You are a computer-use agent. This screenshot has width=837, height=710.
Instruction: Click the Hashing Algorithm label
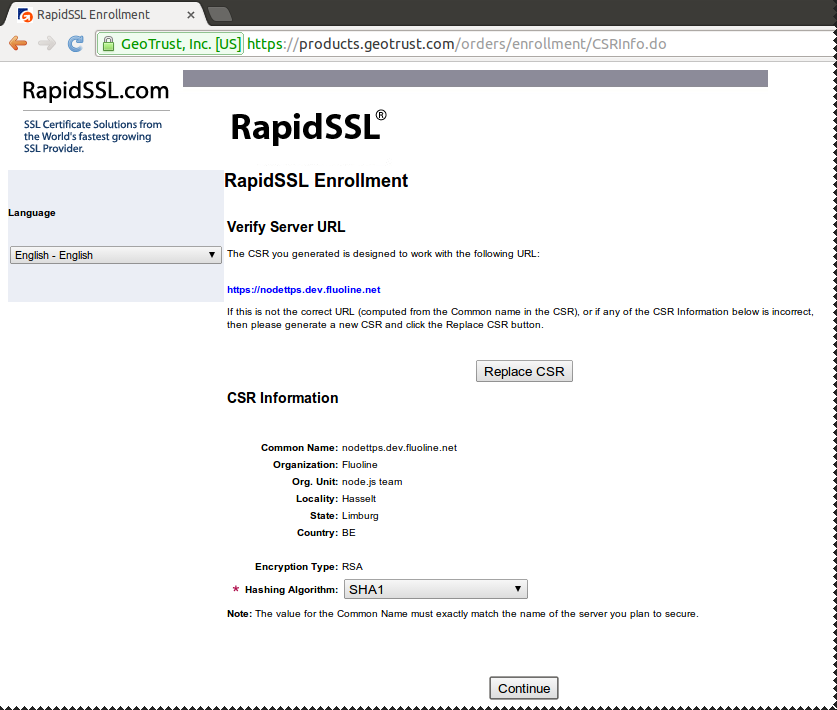(291, 590)
